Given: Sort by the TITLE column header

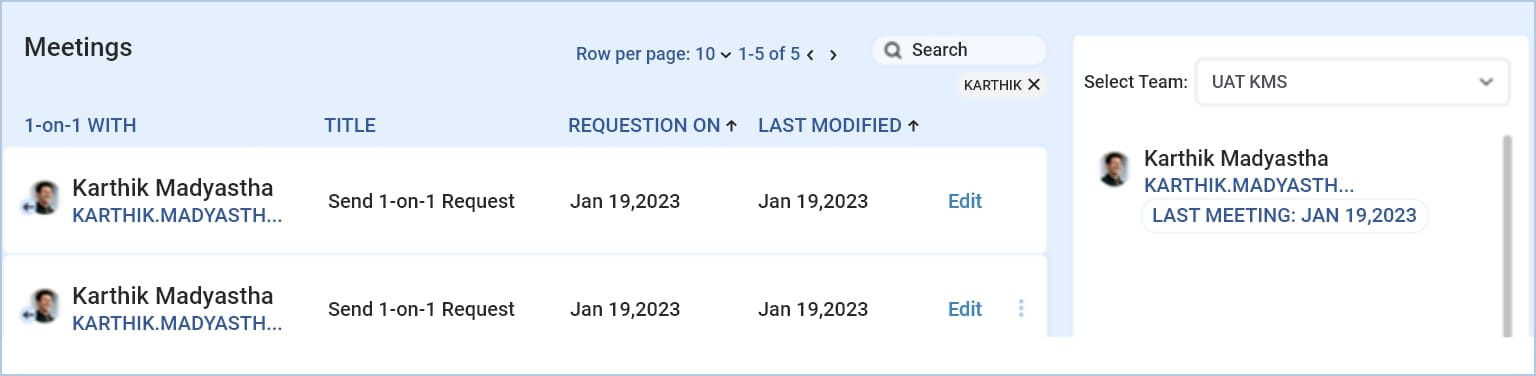Looking at the screenshot, I should [350, 126].
